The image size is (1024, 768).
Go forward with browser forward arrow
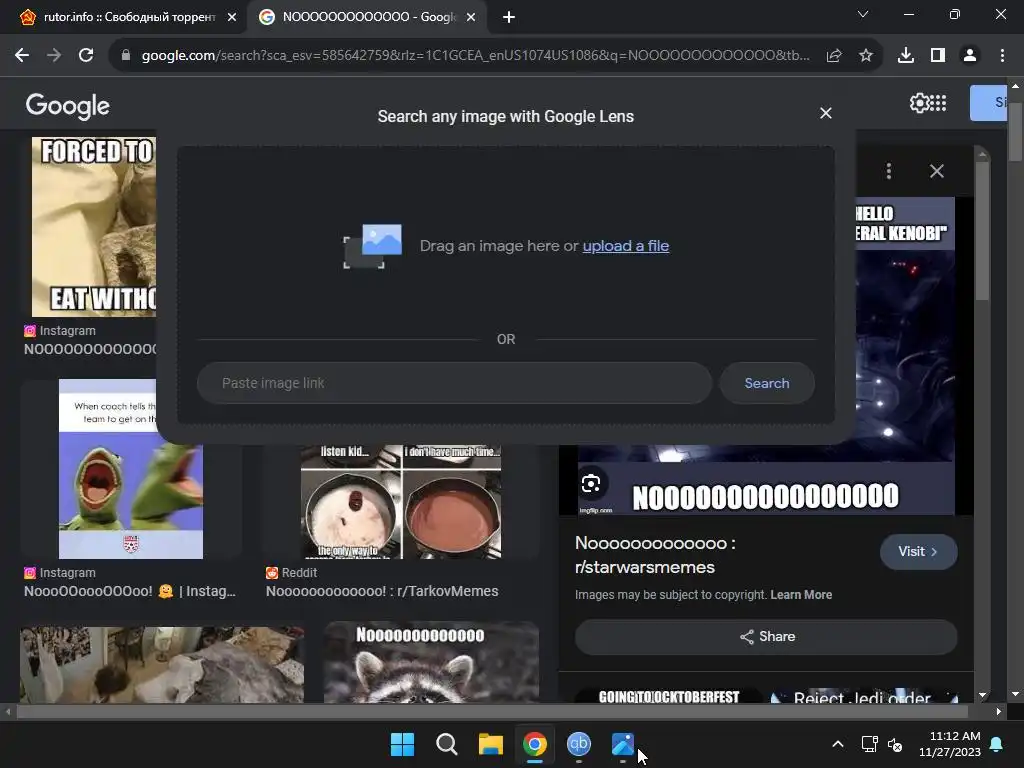(x=54, y=56)
